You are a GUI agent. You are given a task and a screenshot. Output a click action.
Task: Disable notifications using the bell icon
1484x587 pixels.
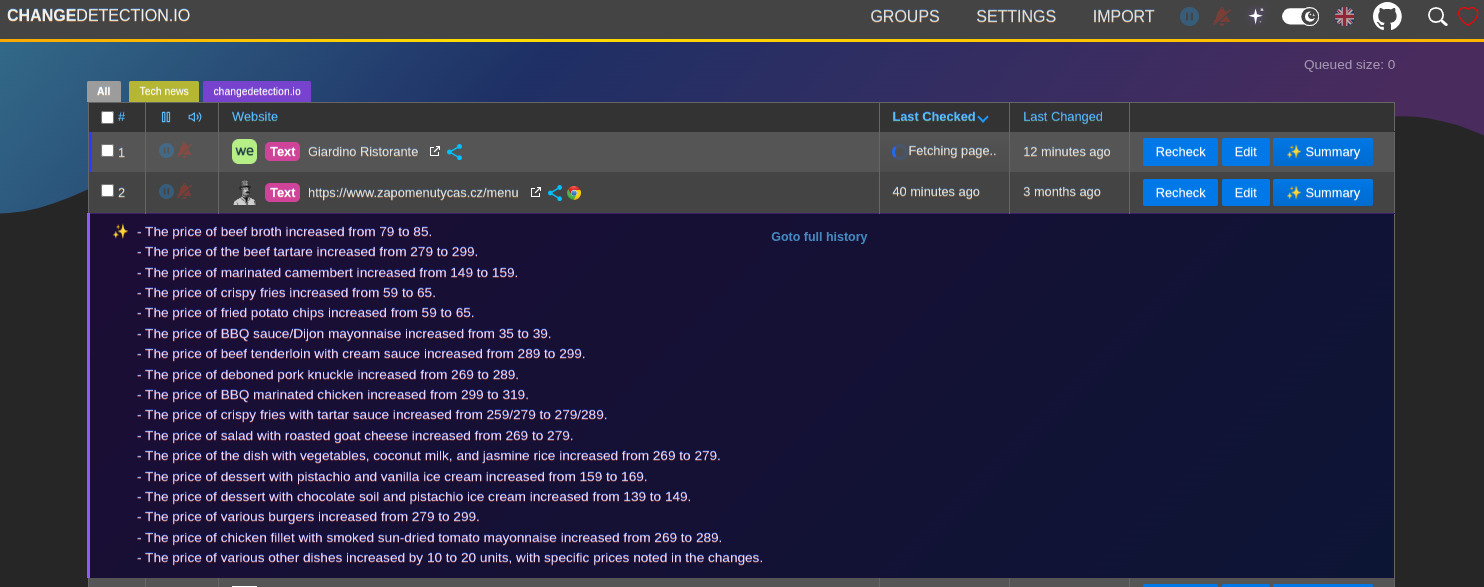click(x=1221, y=16)
